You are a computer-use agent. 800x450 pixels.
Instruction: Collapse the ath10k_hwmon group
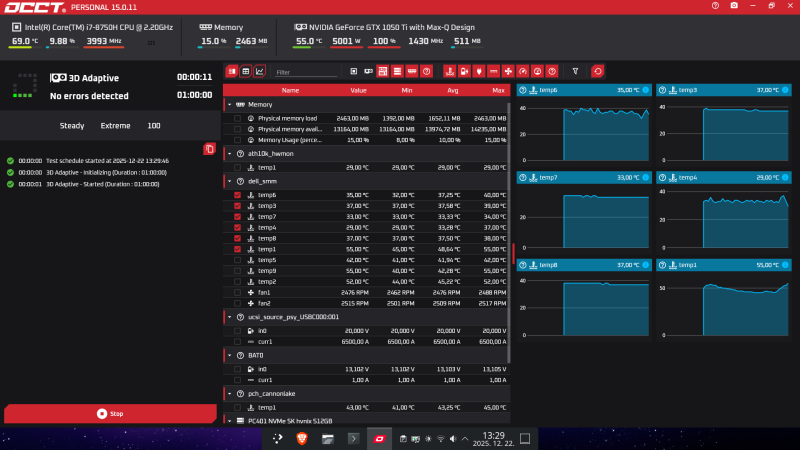point(230,154)
